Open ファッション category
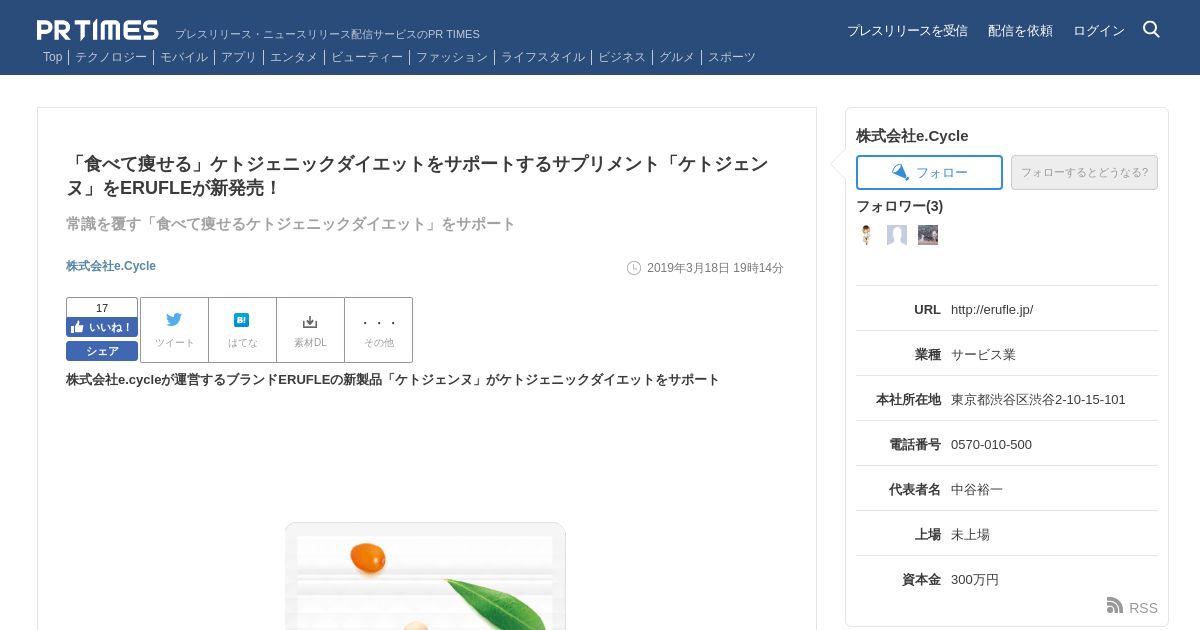 click(x=452, y=57)
